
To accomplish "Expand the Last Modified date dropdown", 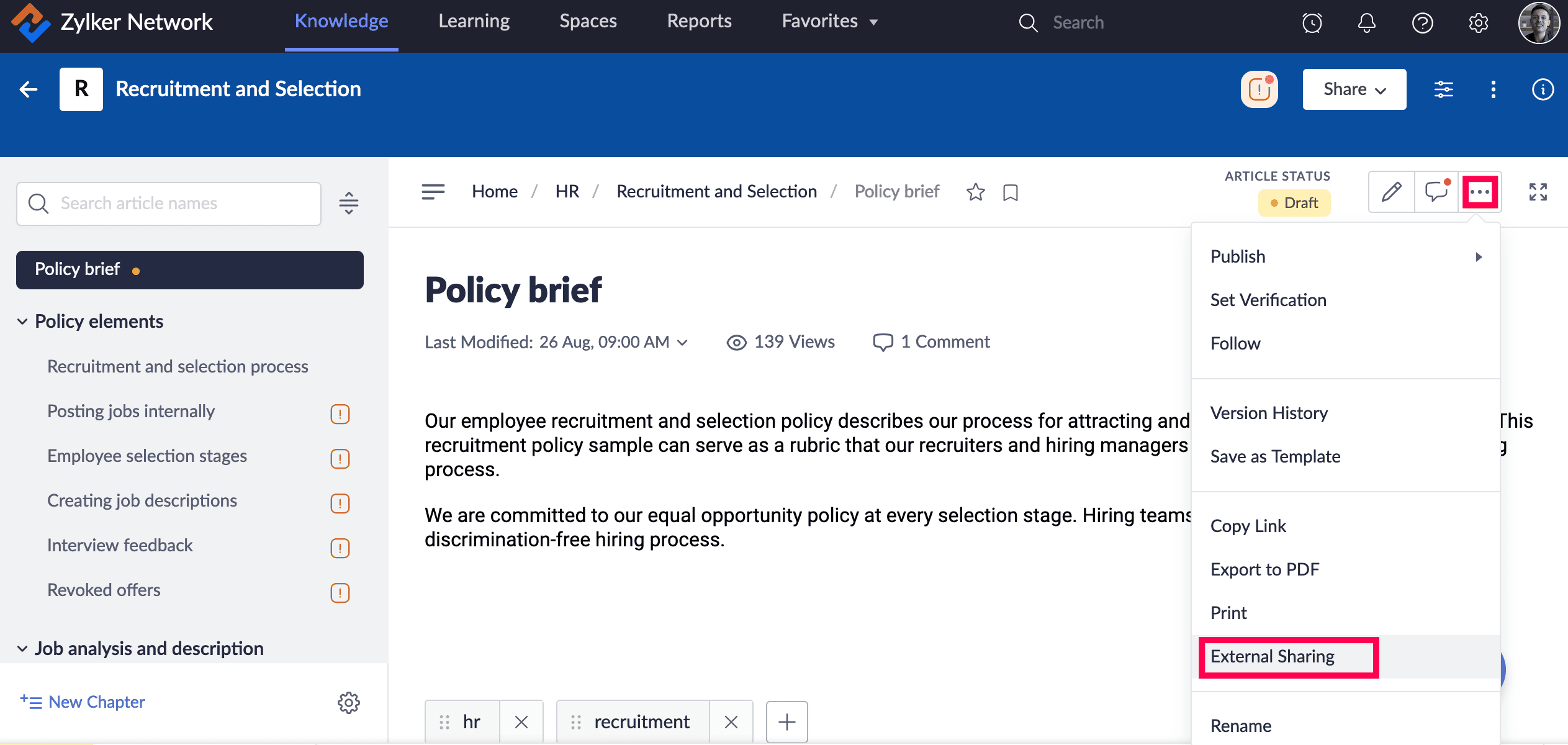I will click(x=682, y=343).
